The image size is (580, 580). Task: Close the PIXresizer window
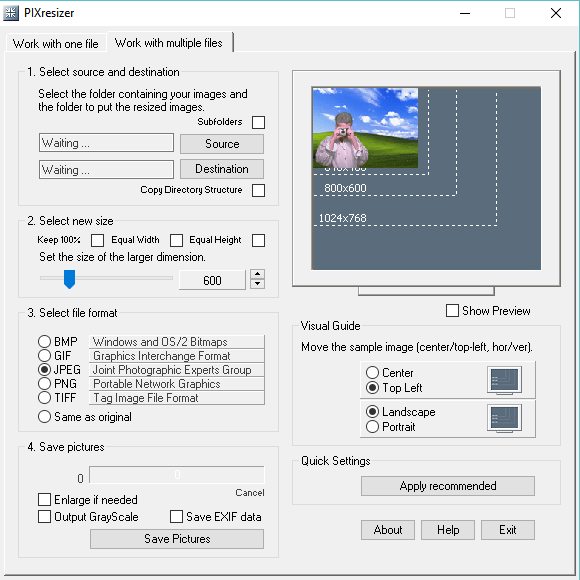point(556,13)
